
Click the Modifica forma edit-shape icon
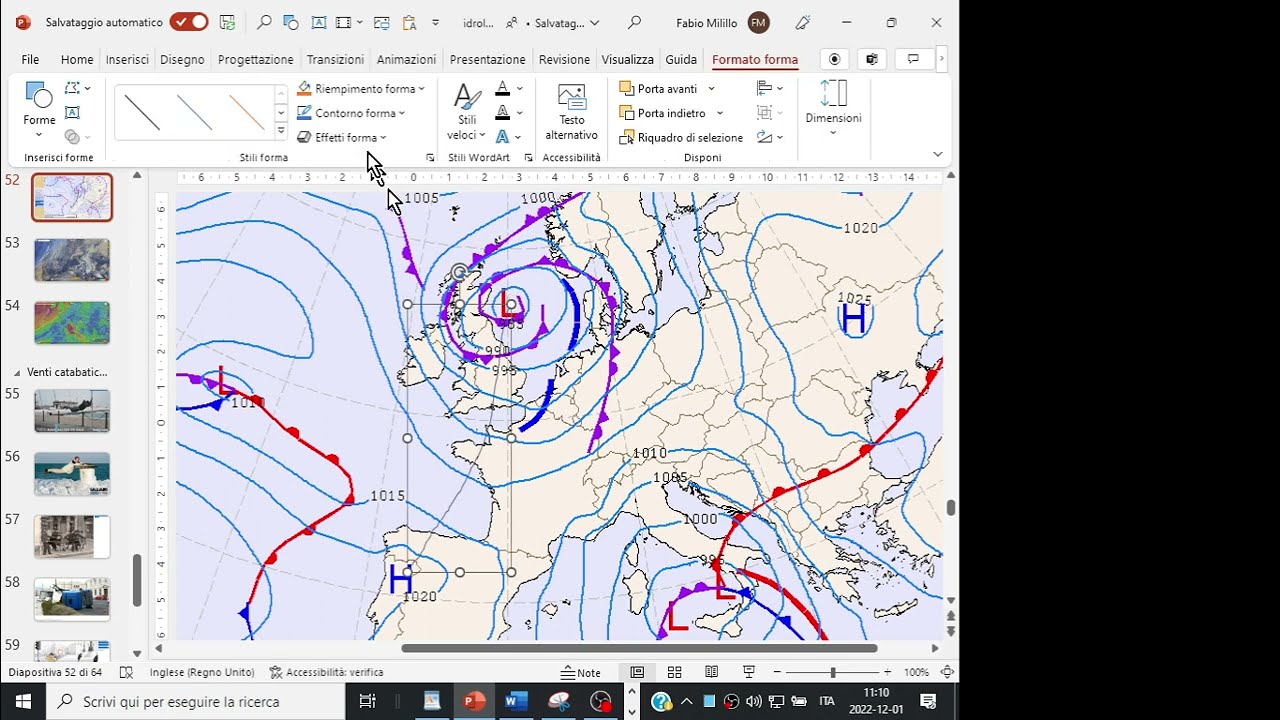(x=77, y=89)
